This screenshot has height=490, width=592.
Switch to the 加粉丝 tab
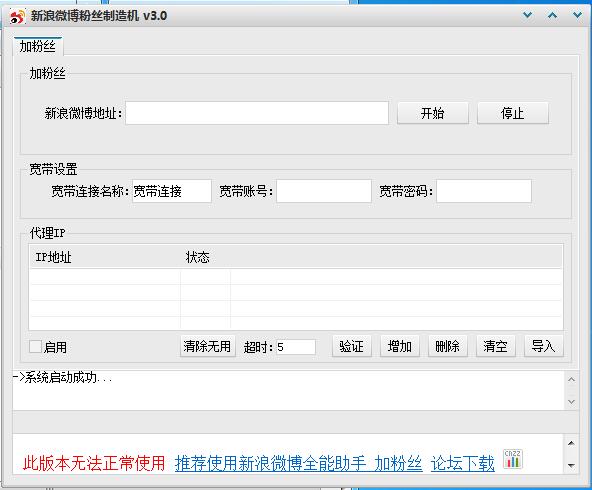click(38, 46)
